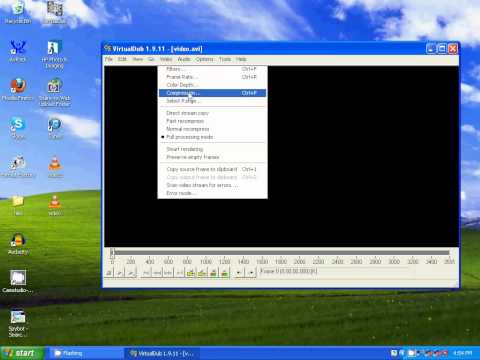Select the Mozilla Firefox desktop icon
Viewport: 480px width, 360px height.
pos(17,89)
